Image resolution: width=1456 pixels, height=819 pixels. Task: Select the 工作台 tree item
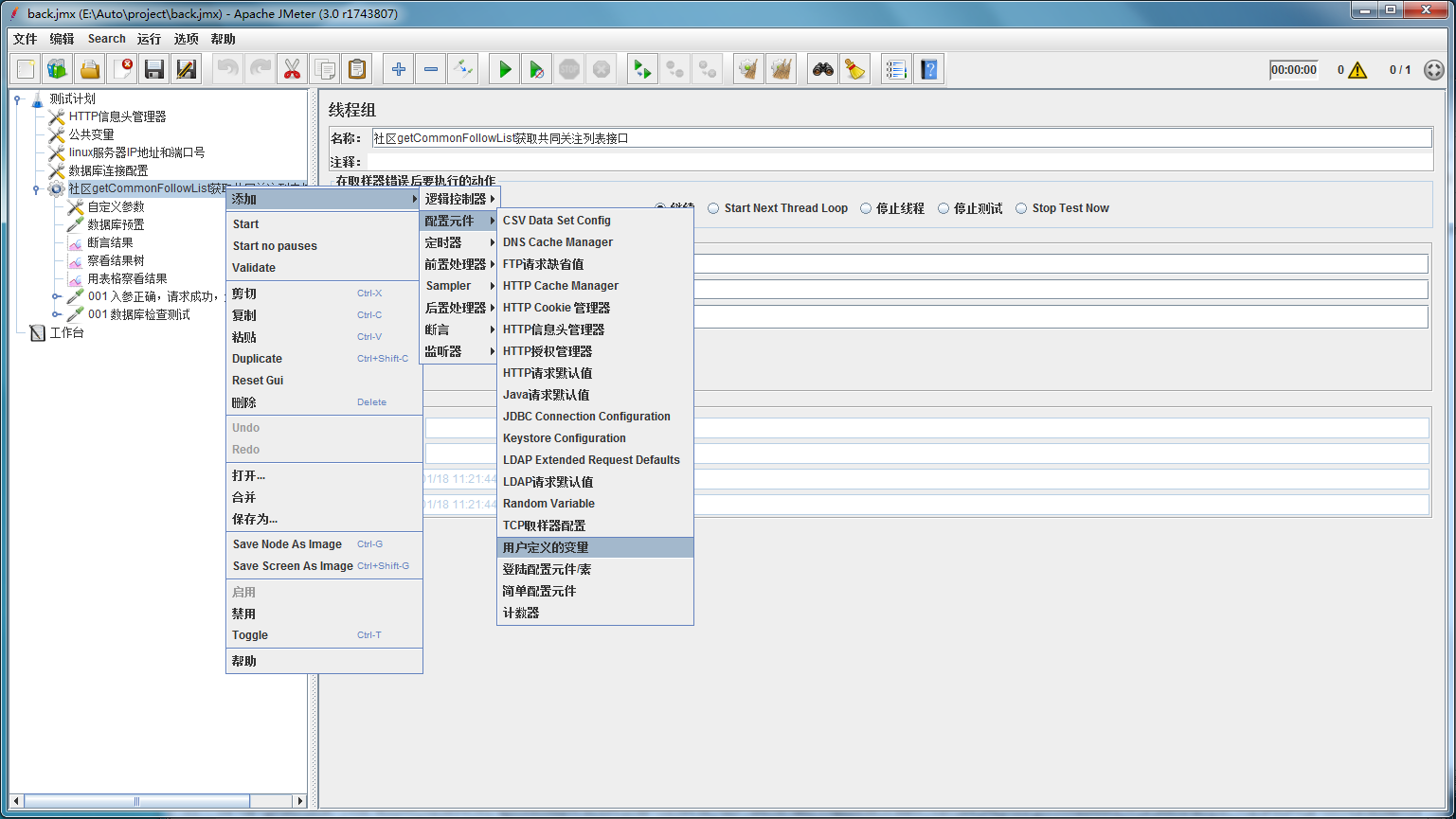(x=66, y=332)
